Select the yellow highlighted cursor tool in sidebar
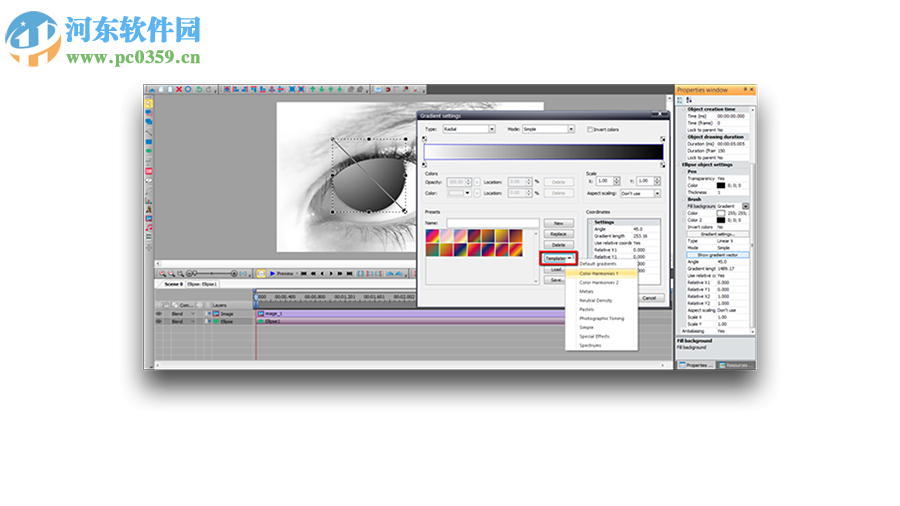Viewport: 900px width, 506px height. coord(149,103)
